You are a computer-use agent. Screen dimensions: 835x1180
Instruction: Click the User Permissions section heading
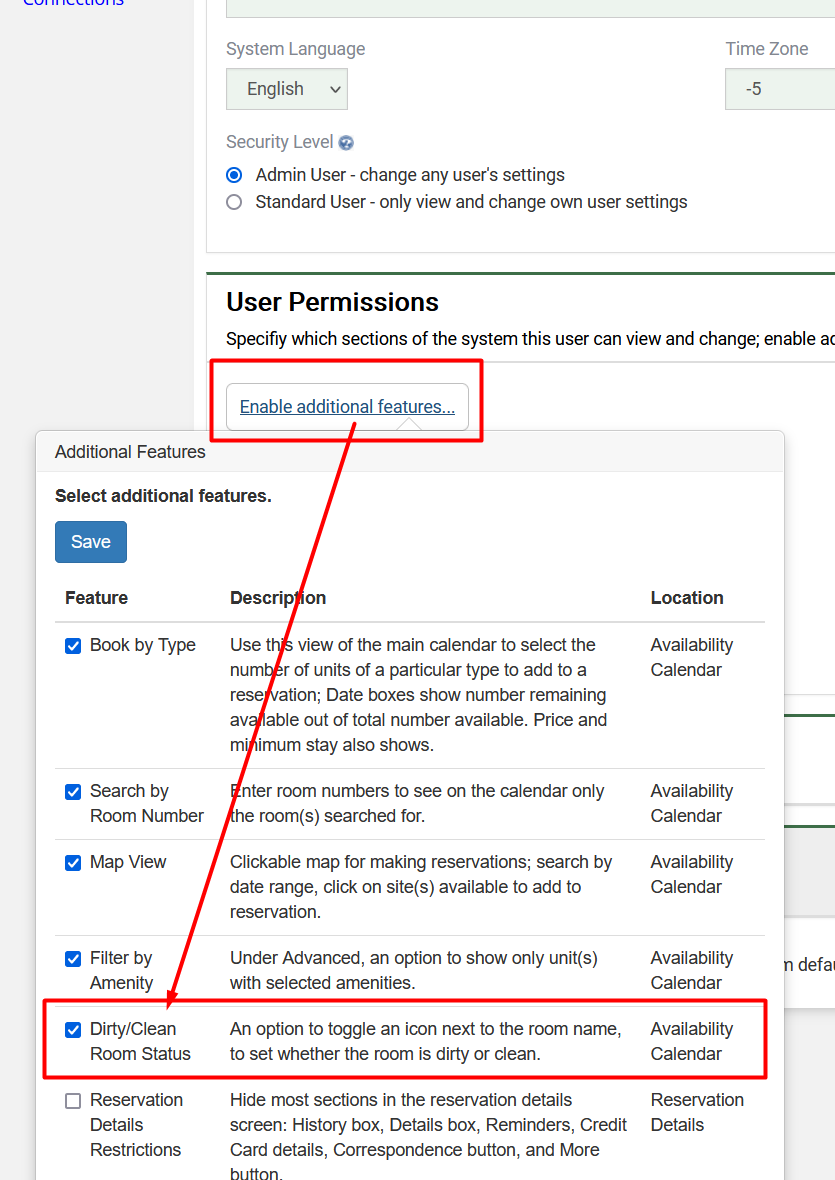(332, 302)
